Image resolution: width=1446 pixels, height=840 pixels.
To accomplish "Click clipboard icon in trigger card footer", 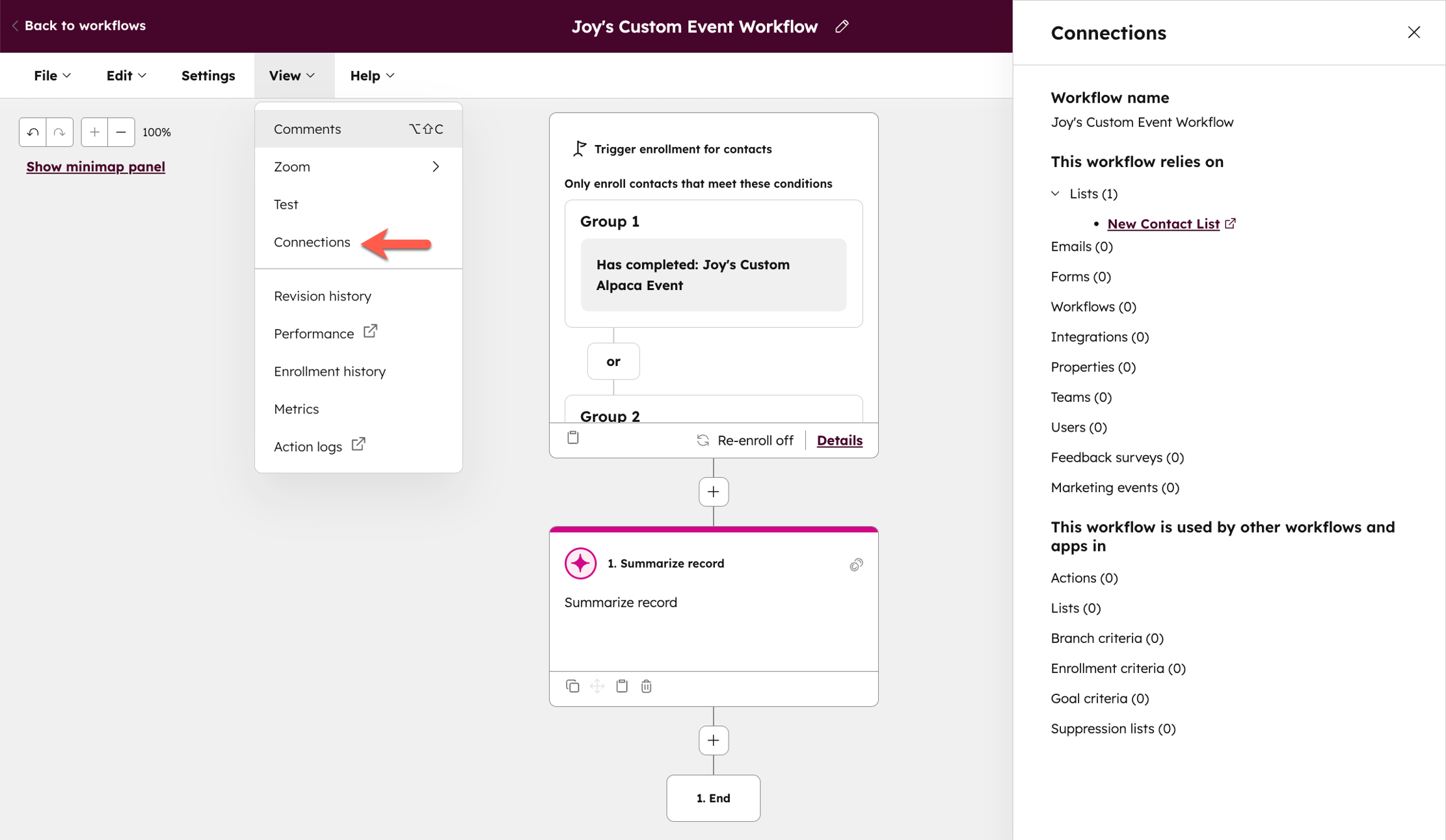I will 573,438.
